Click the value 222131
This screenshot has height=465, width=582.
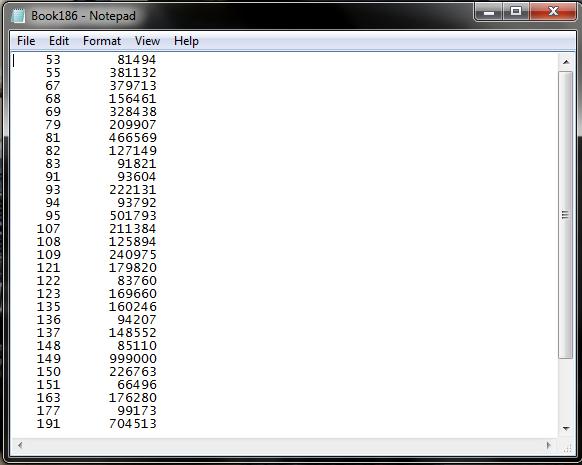(133, 189)
